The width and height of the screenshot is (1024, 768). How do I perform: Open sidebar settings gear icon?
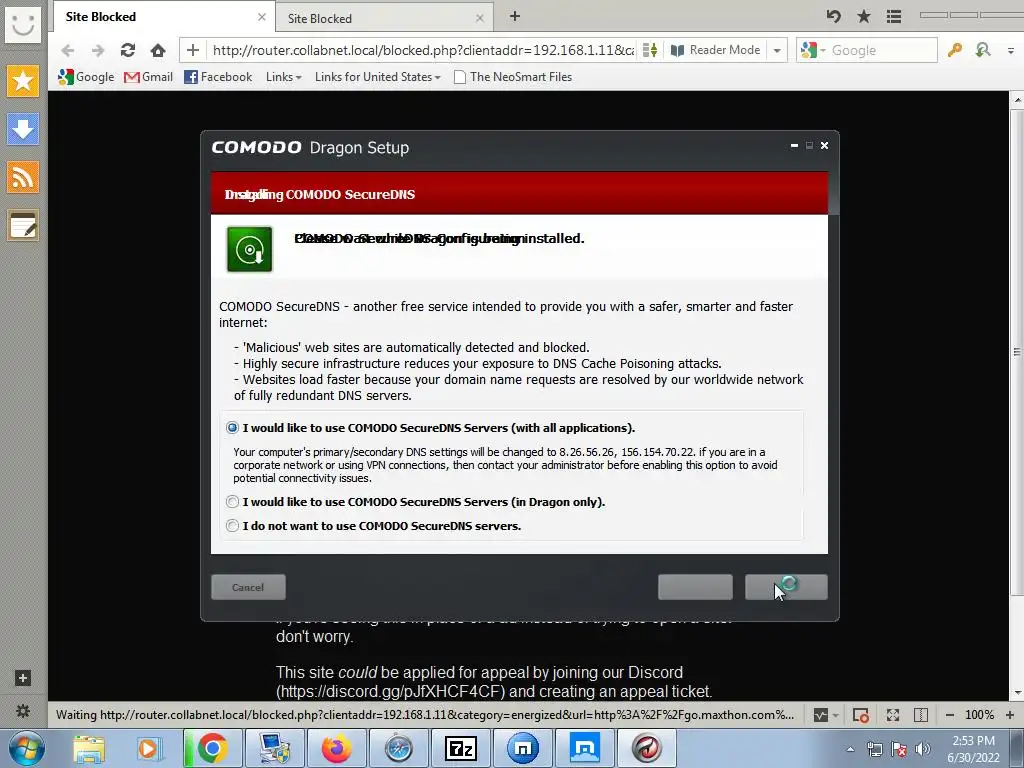[23, 711]
